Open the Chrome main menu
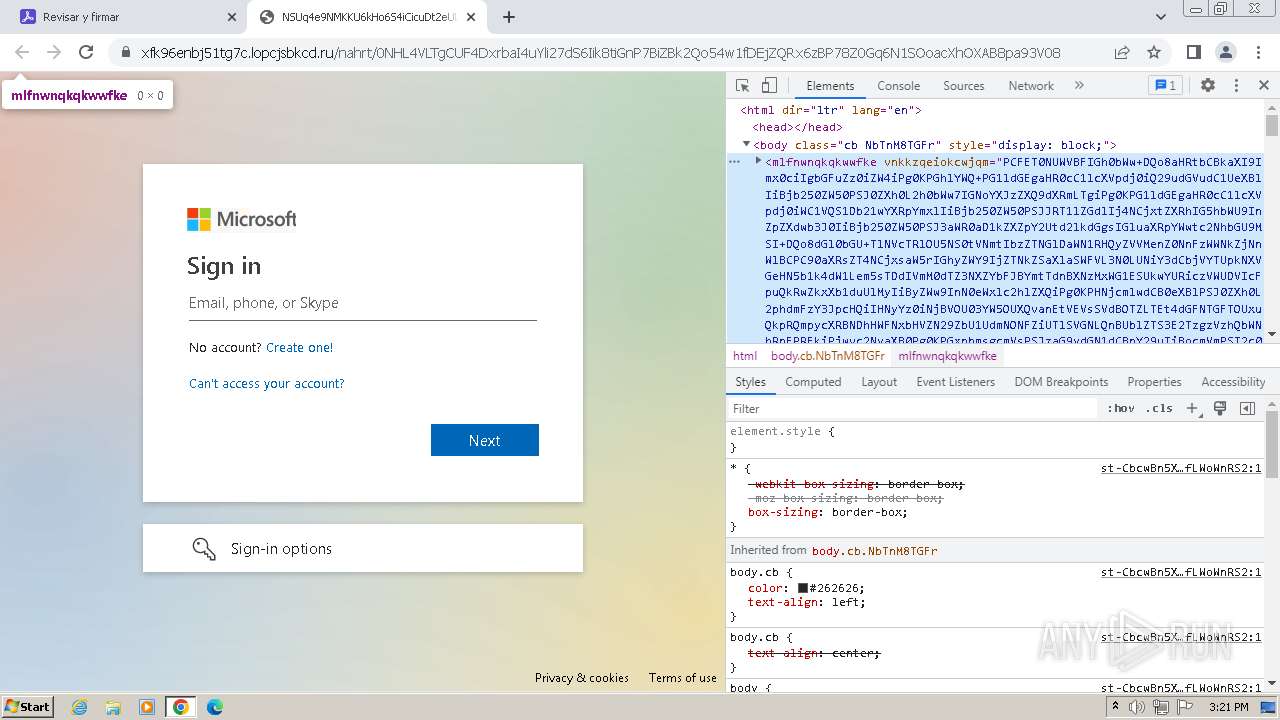Screen dimensions: 1280x720 click(x=1257, y=52)
